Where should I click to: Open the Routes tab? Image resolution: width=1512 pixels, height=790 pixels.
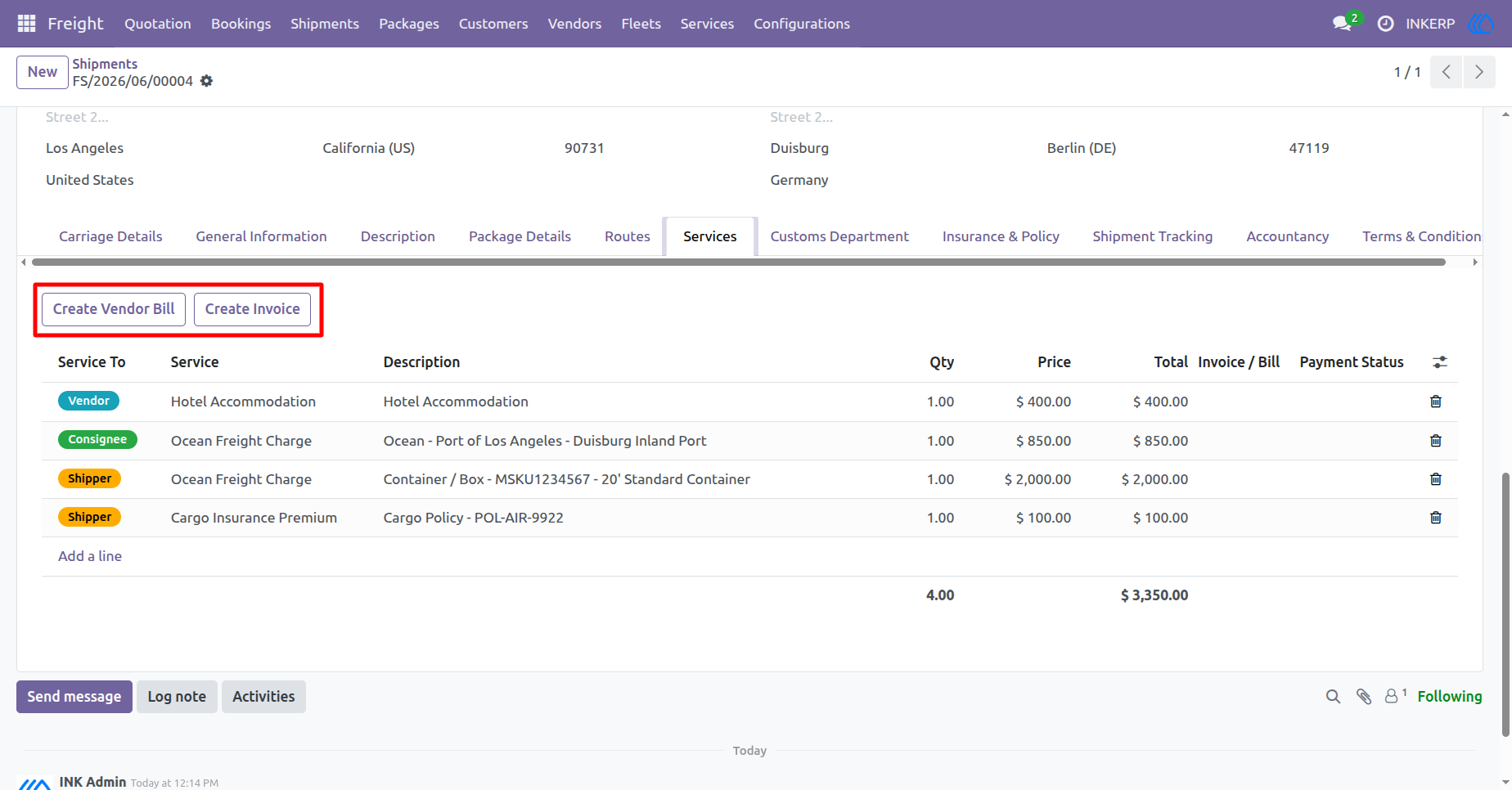click(x=628, y=236)
